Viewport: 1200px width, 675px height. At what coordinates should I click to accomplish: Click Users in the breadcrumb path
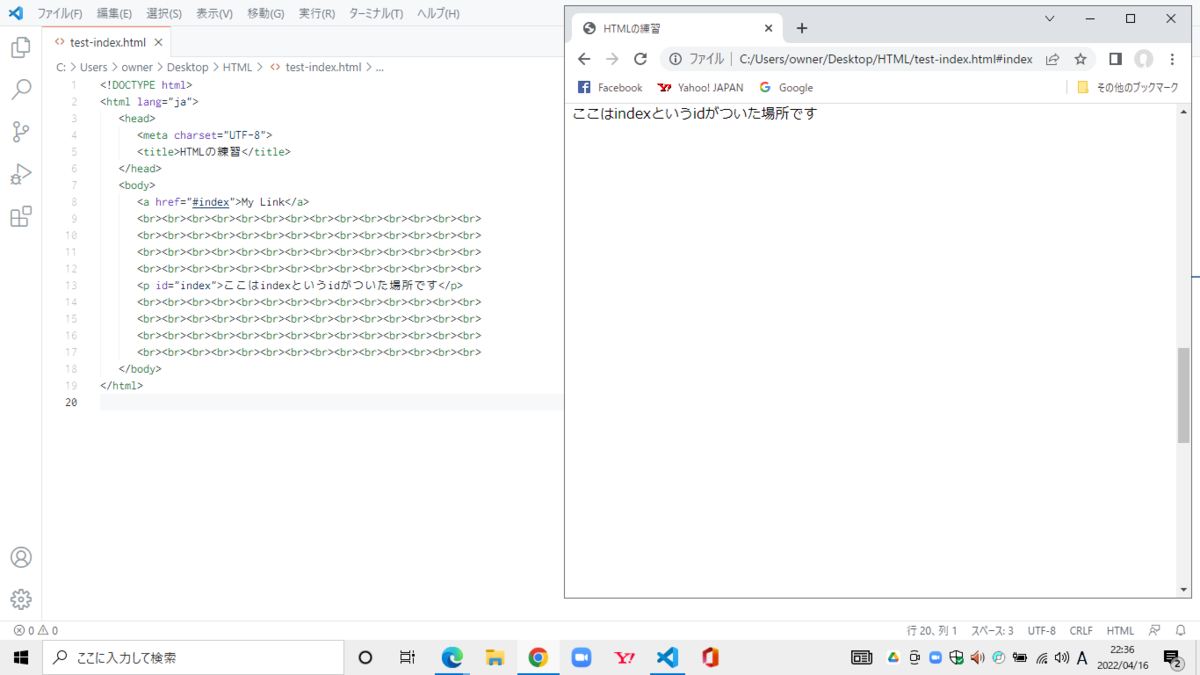(x=93, y=67)
